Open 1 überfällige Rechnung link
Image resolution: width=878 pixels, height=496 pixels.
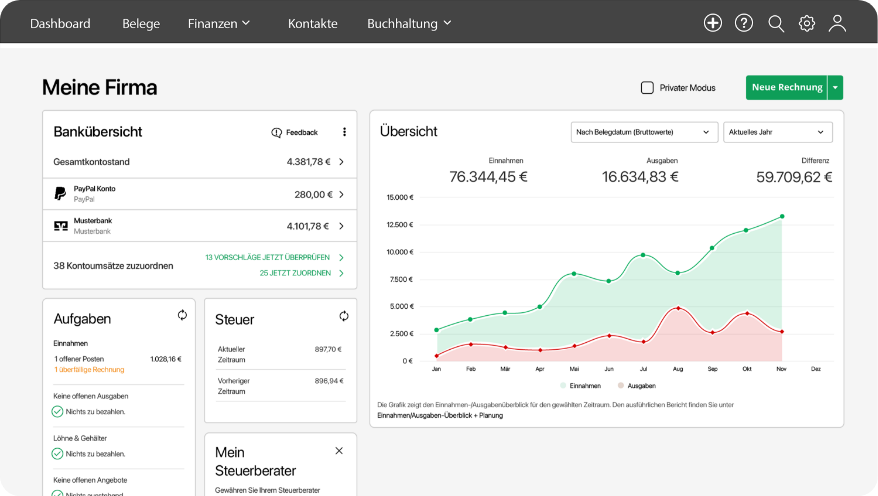89,369
